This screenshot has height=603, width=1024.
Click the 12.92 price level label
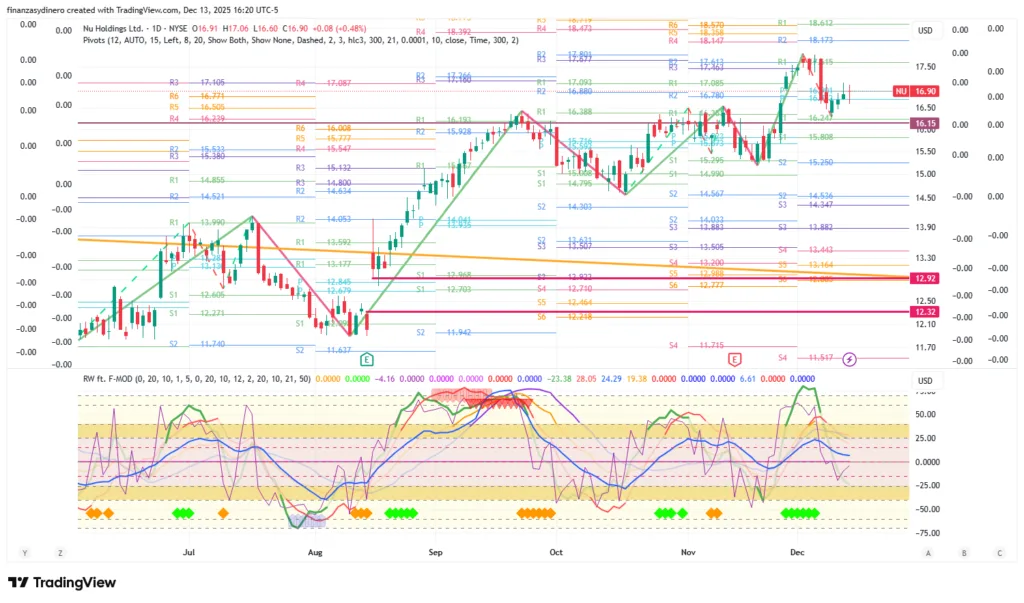[x=923, y=278]
